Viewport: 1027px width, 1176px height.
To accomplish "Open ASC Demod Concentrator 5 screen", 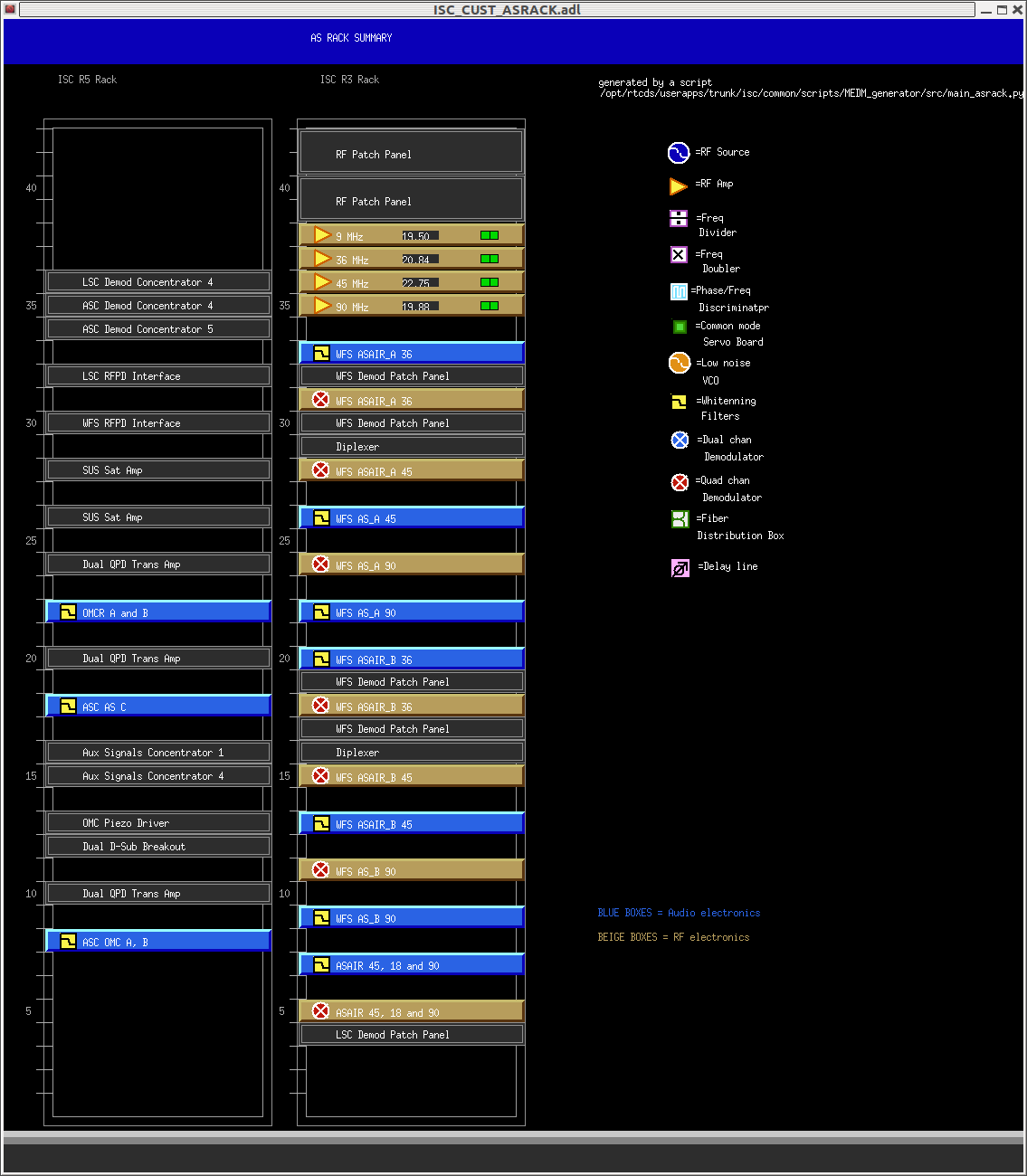I will [x=158, y=328].
